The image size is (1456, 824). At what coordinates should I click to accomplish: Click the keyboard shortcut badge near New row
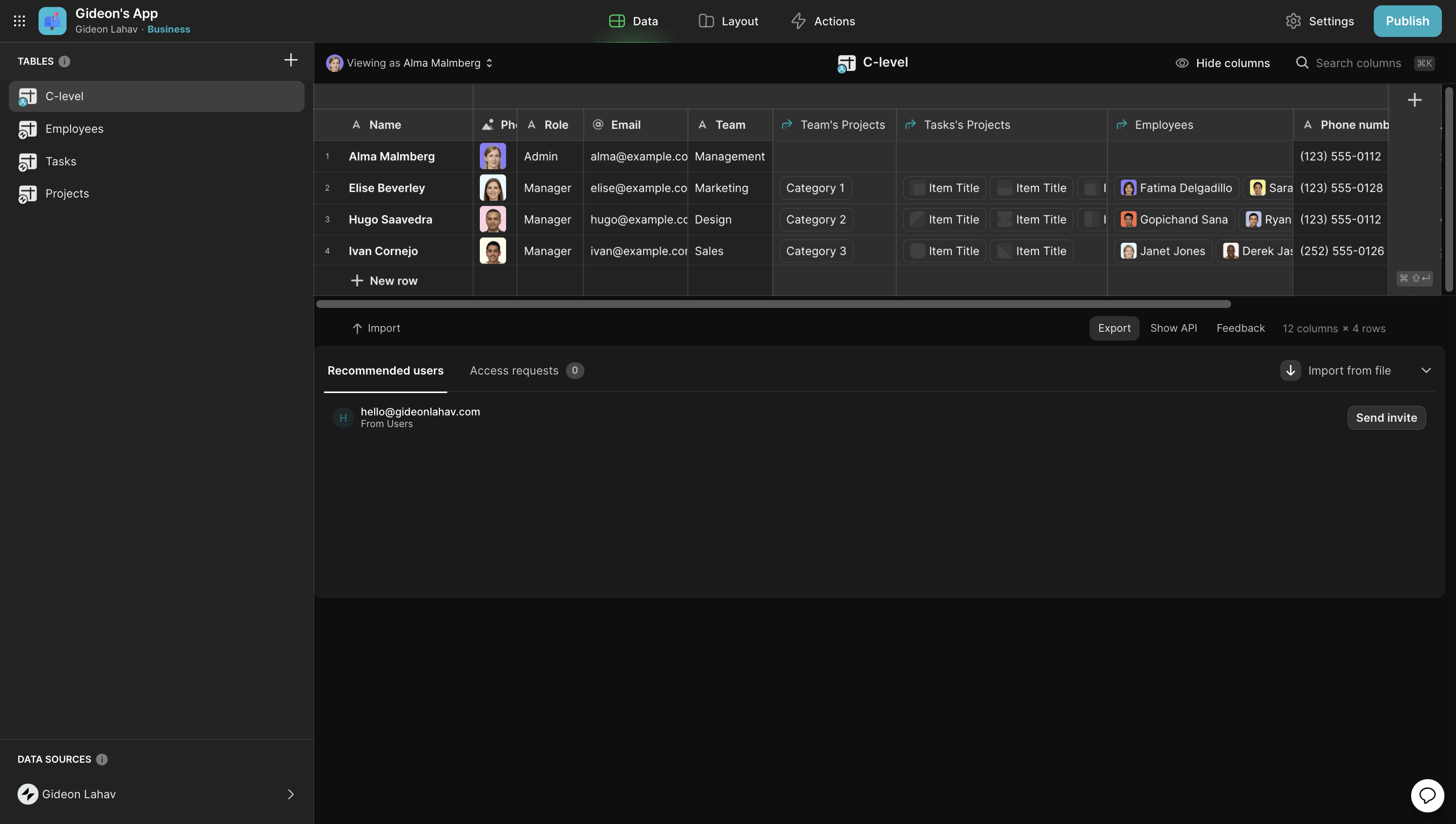1414,278
